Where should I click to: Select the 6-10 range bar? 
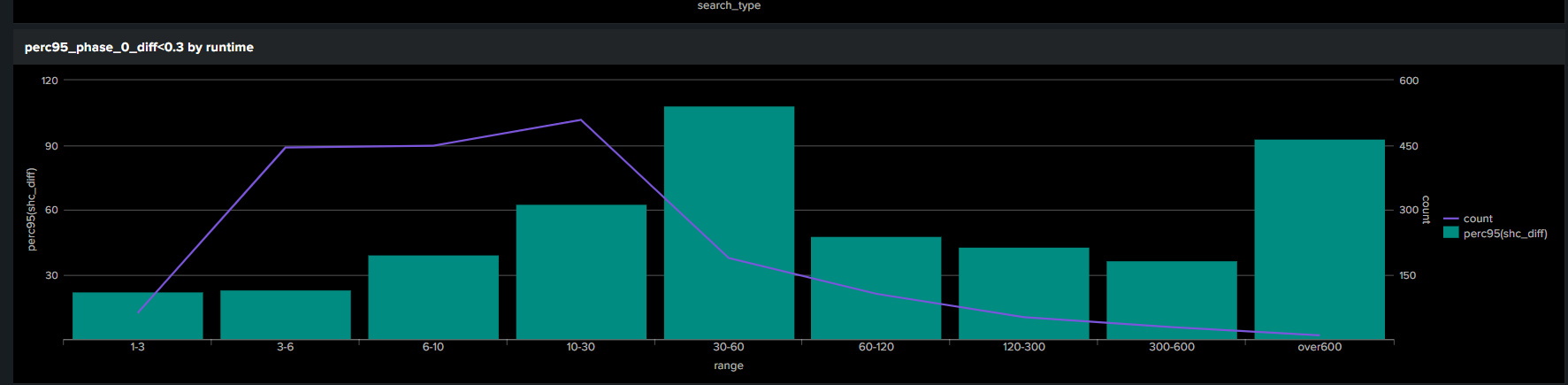(x=433, y=297)
